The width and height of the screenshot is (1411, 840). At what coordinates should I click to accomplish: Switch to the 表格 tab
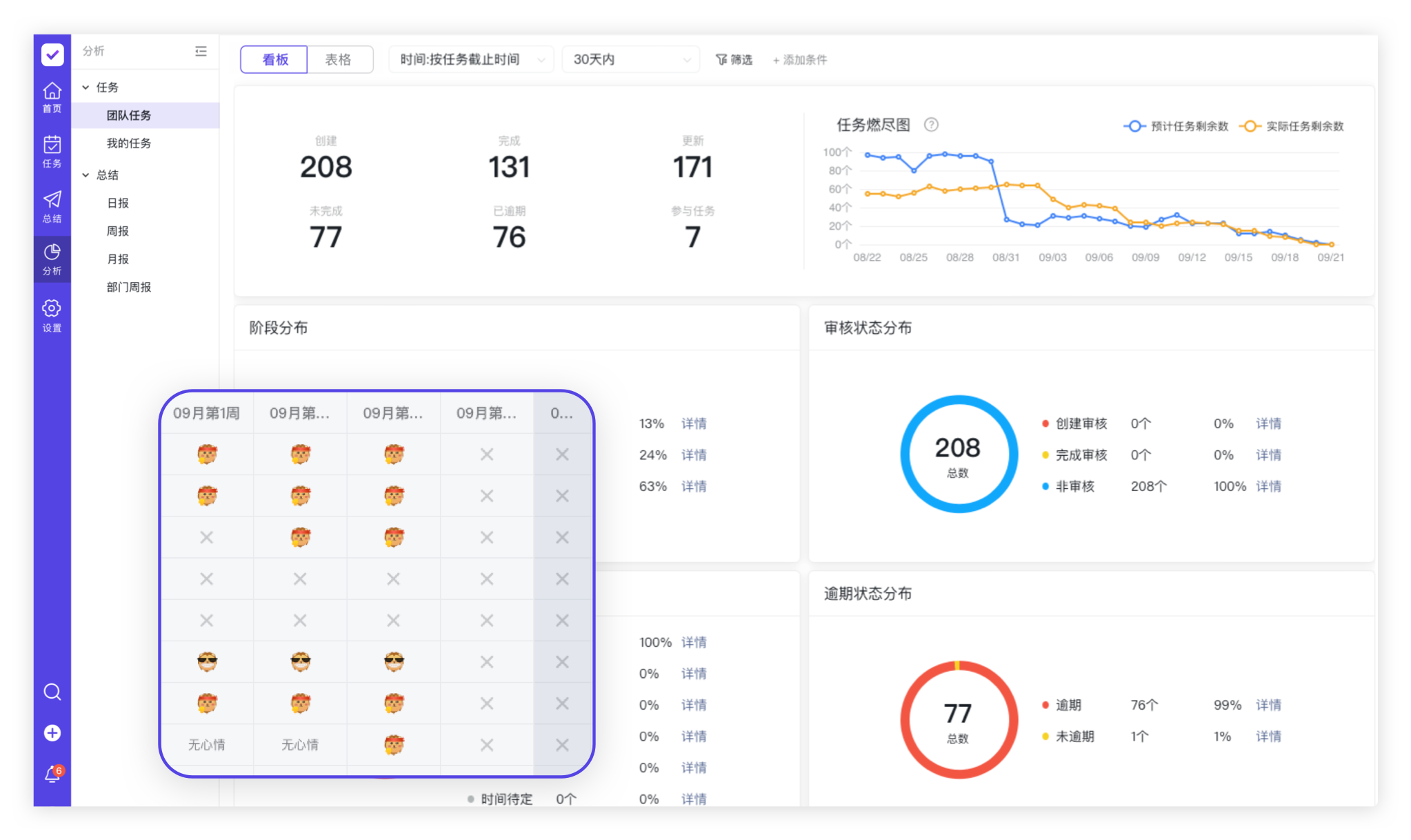(x=339, y=60)
